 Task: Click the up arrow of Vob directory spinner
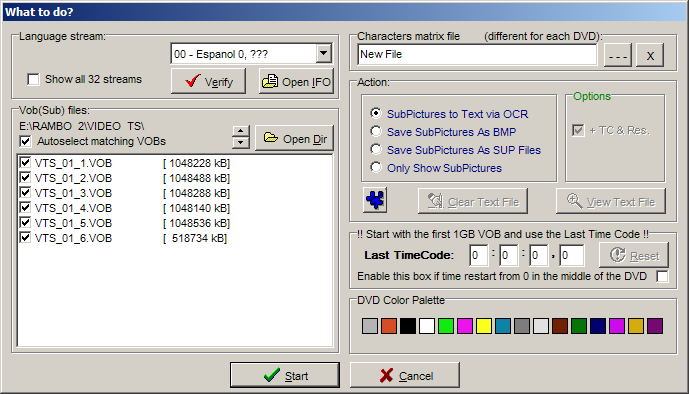tap(240, 131)
